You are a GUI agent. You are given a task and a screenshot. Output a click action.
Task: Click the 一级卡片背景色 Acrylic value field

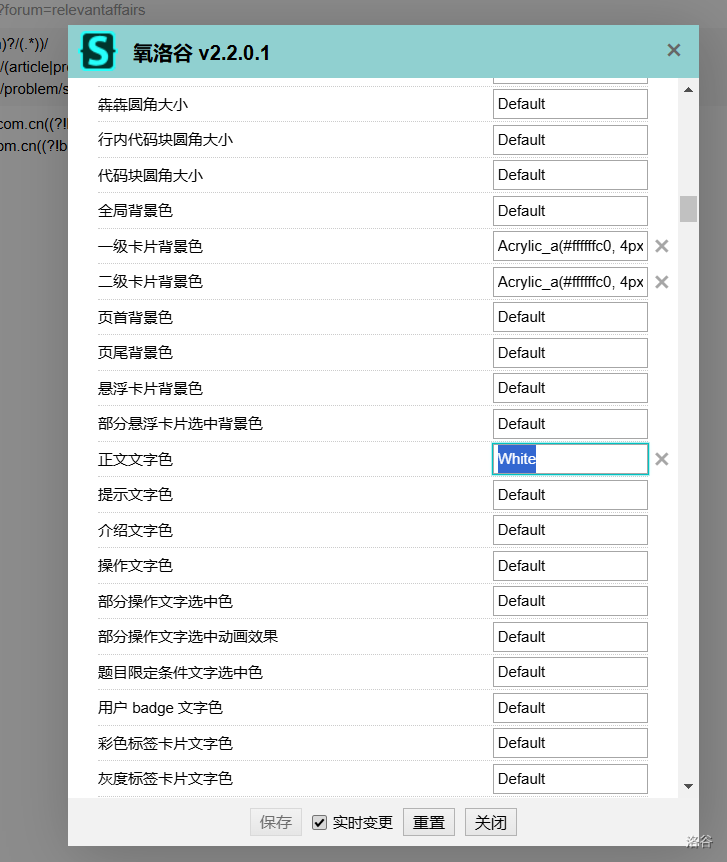pos(570,246)
